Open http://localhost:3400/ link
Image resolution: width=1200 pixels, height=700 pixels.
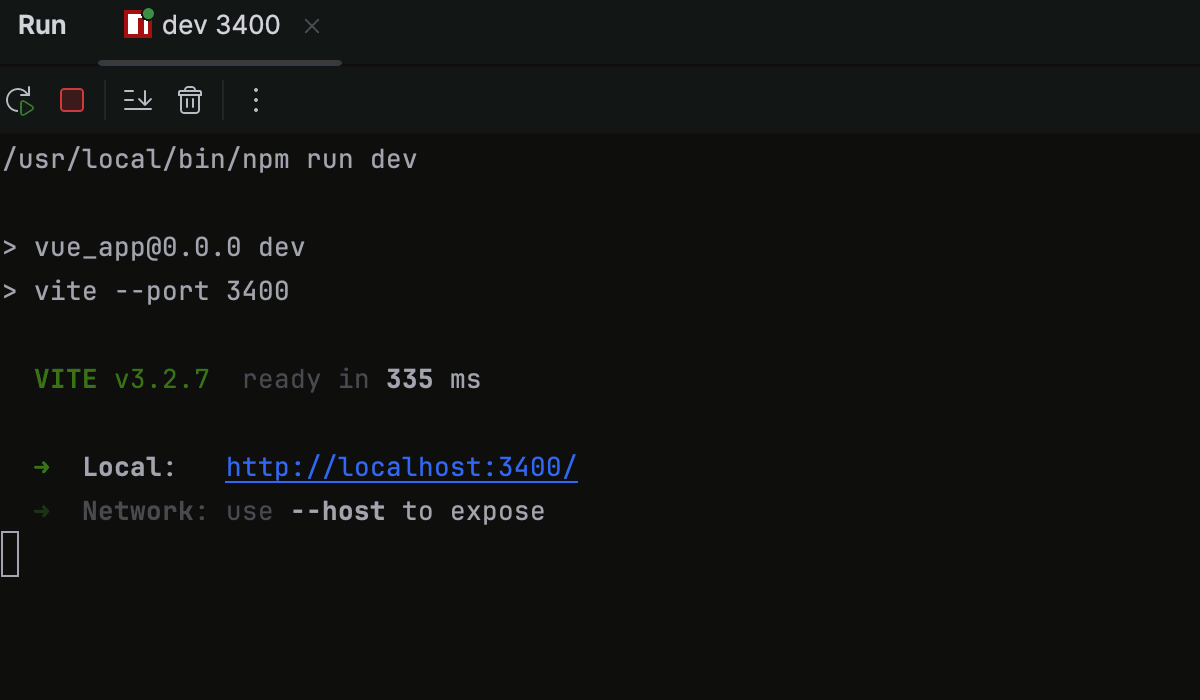point(401,466)
